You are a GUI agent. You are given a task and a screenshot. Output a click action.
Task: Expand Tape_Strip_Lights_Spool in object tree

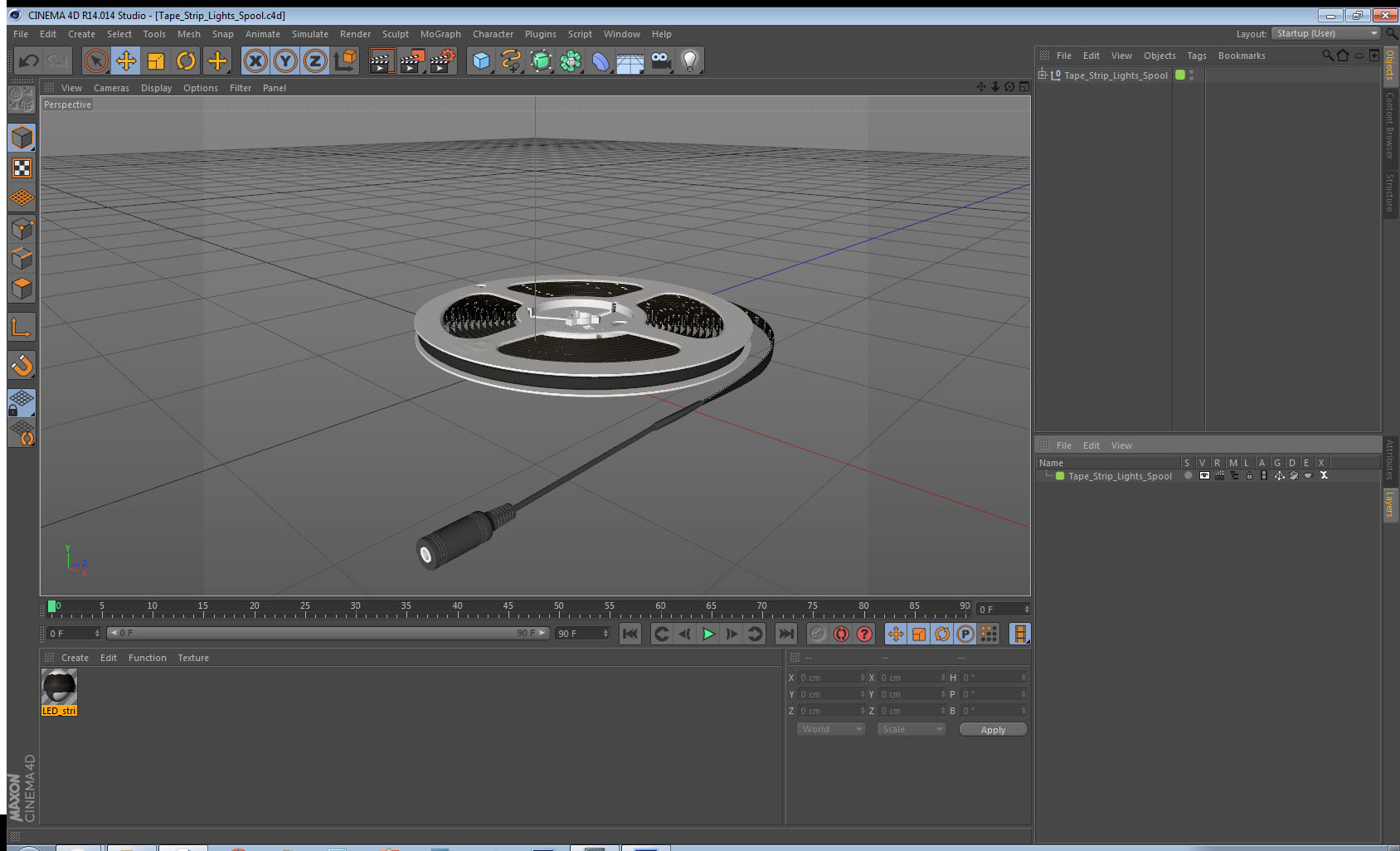coord(1043,75)
